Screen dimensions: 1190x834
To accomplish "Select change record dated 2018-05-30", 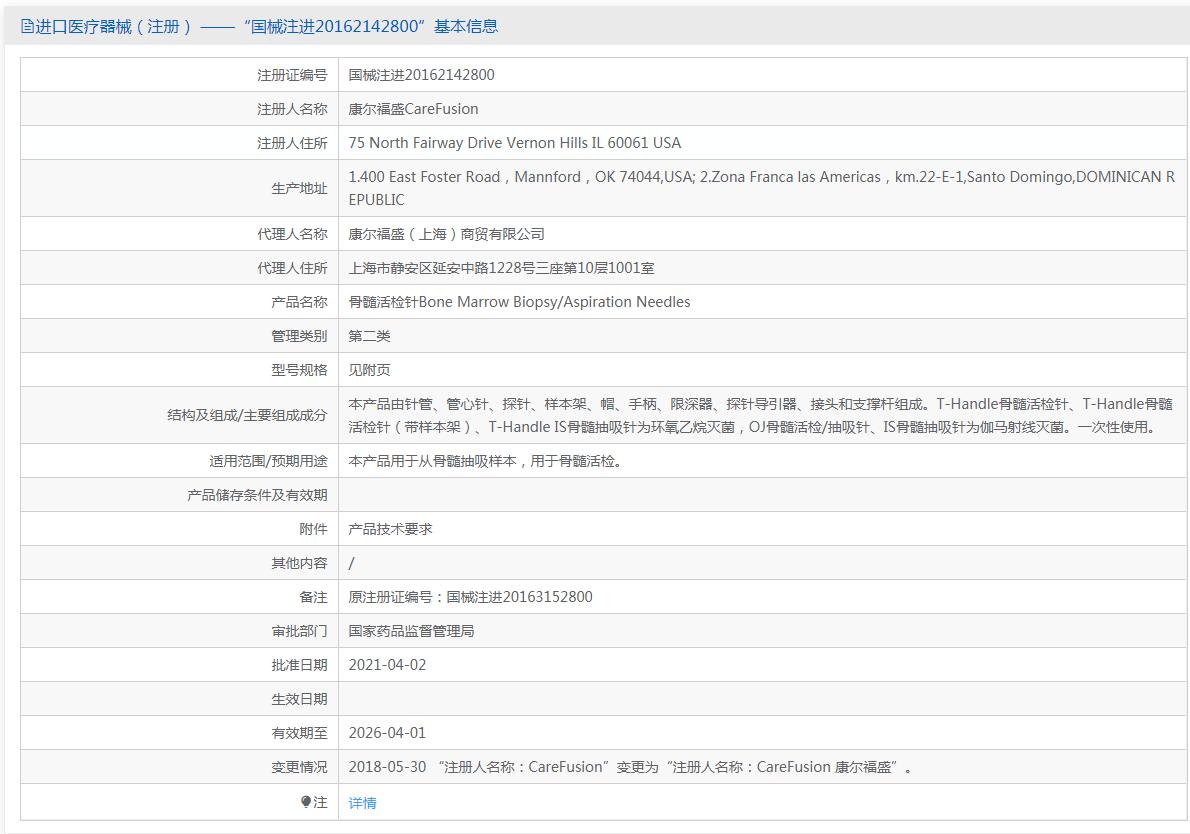I will pyautogui.click(x=631, y=767).
